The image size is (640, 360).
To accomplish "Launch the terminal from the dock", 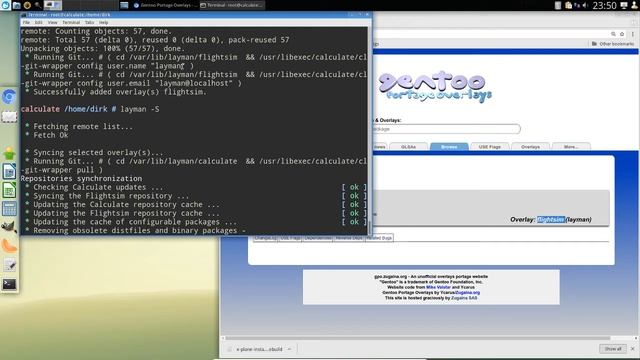I will pyautogui.click(x=9, y=284).
